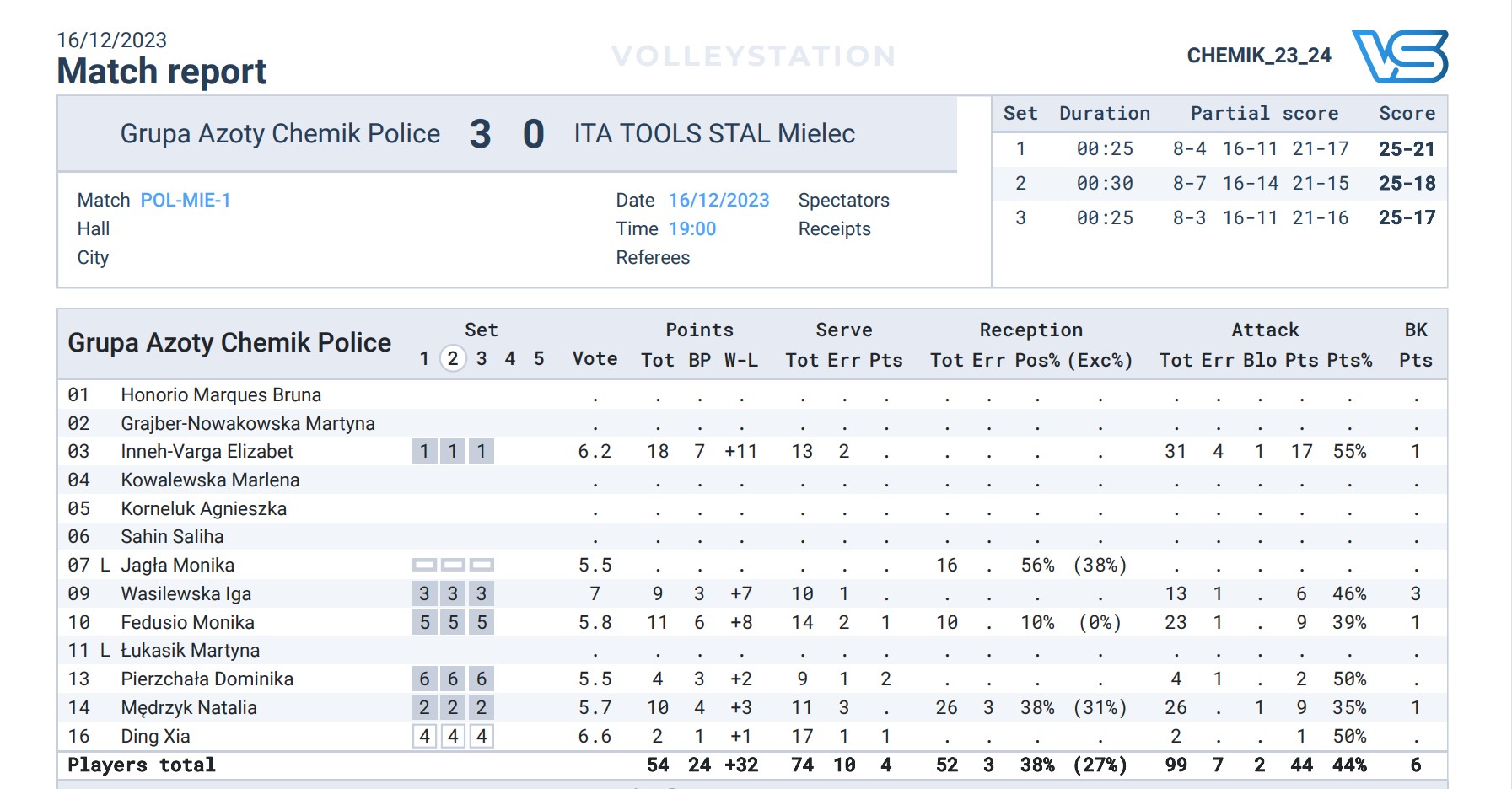Click the Attack column group header
This screenshot has height=789, width=1512.
pos(1265,330)
